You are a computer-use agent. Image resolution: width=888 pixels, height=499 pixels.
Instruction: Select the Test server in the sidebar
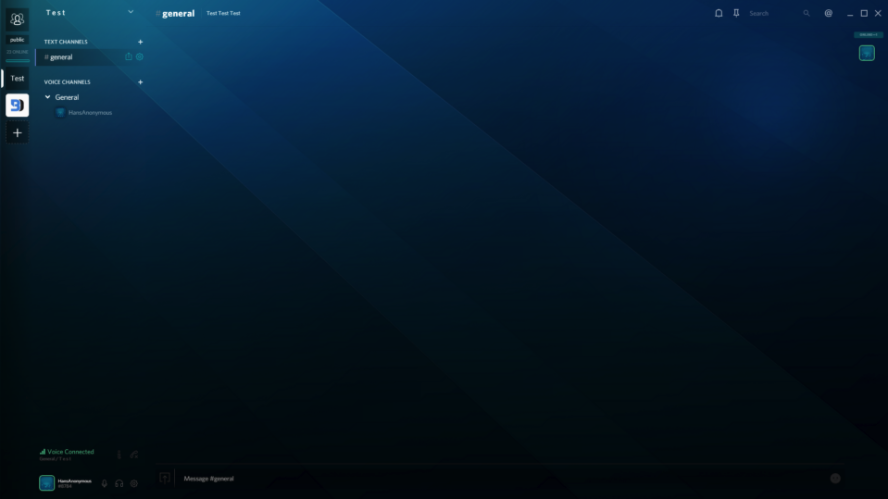[x=17, y=78]
